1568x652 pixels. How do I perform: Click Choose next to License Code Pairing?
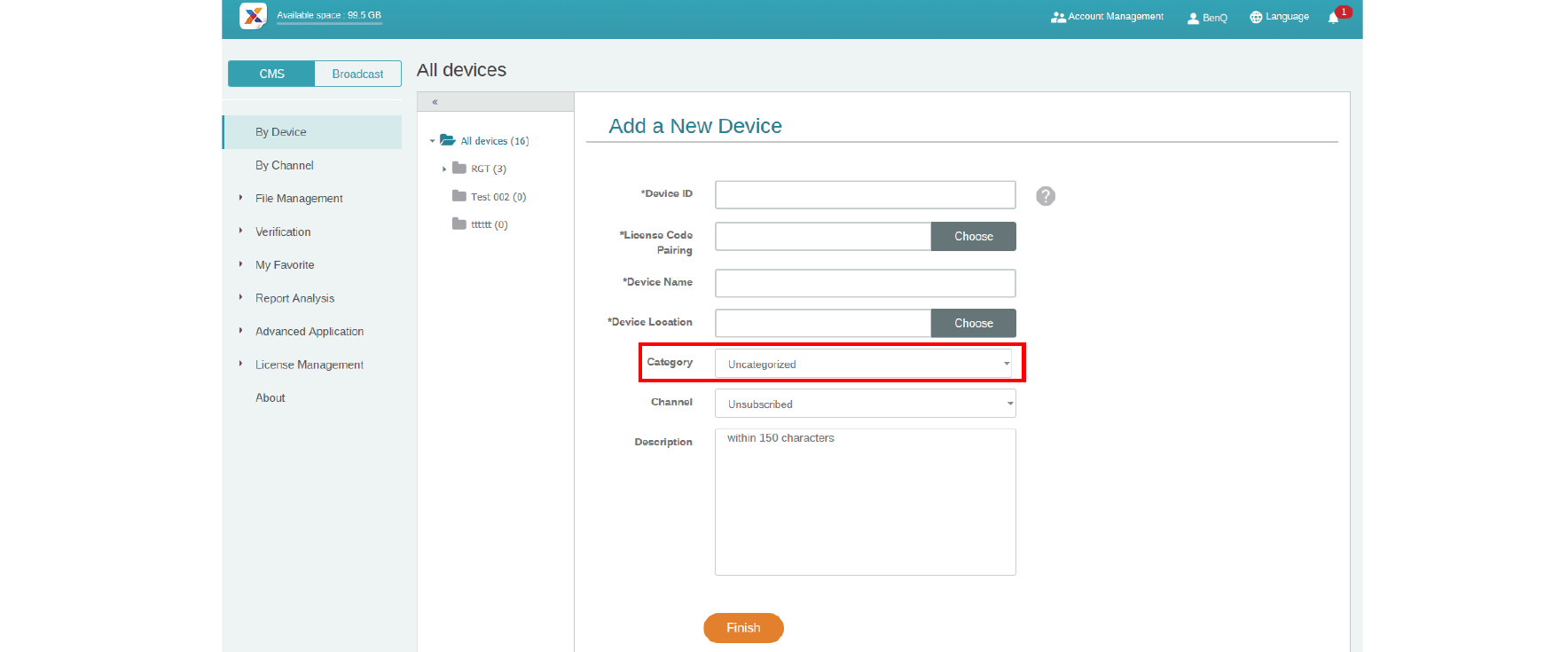click(973, 237)
